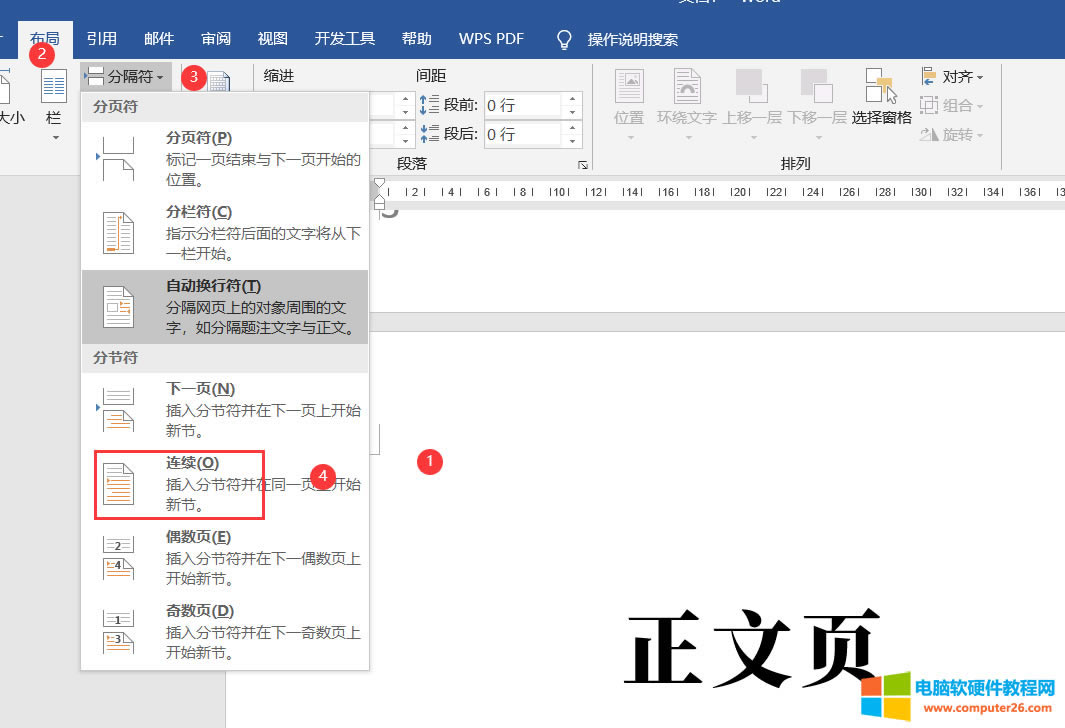Insert a Next Page (下一页) section break
This screenshot has width=1065, height=728.
click(x=119, y=410)
